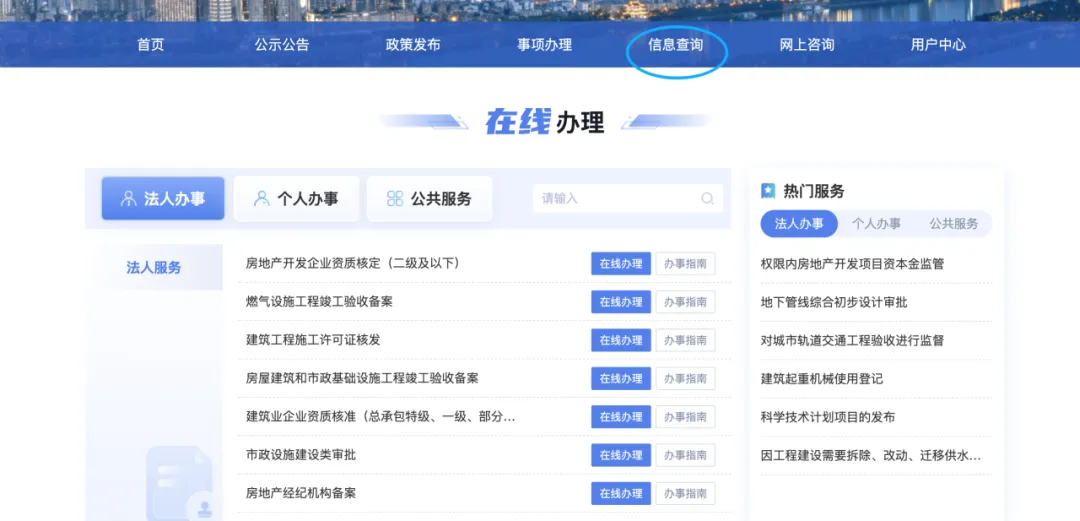
Task: Open 科学技术计划项目的发布 hot service
Action: (828, 418)
